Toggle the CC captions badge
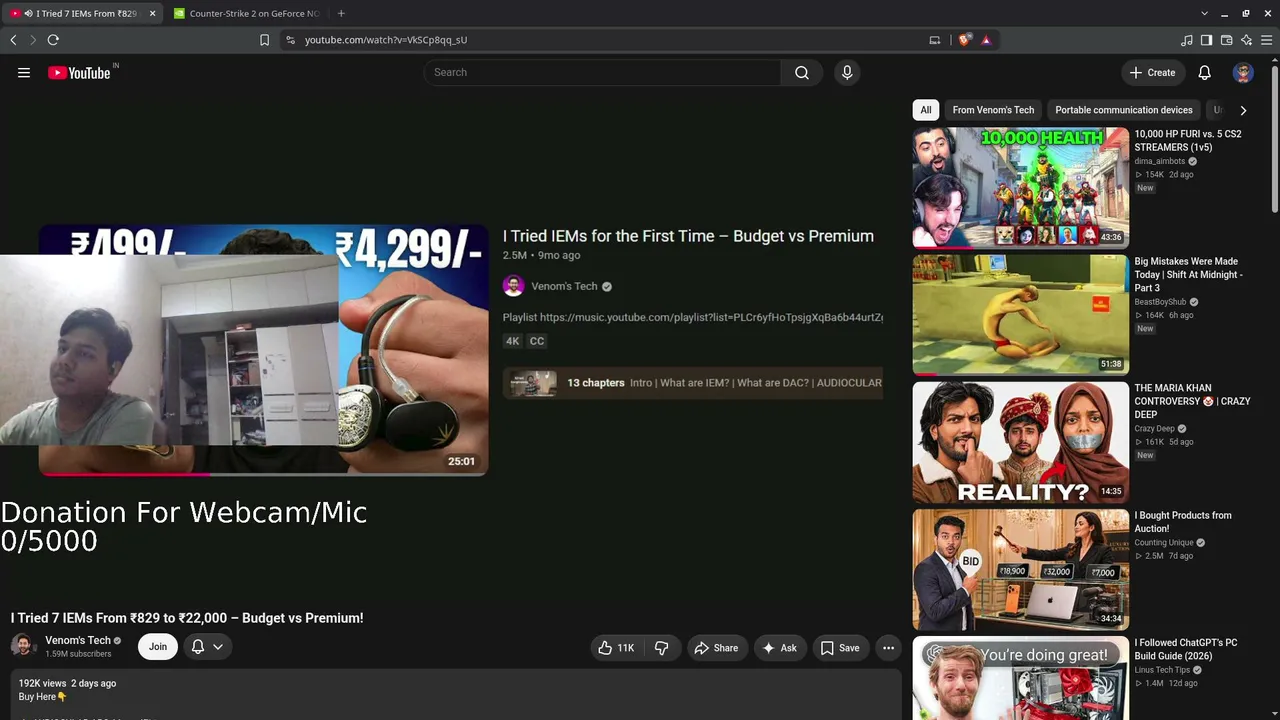 pos(537,341)
